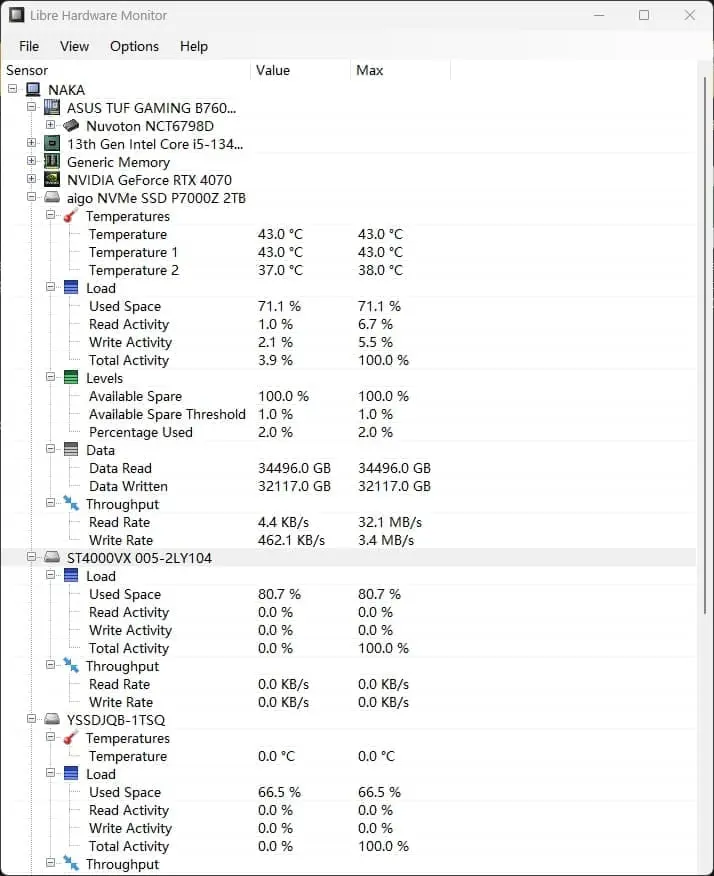Select the Available Spare Threshold row

349,414
